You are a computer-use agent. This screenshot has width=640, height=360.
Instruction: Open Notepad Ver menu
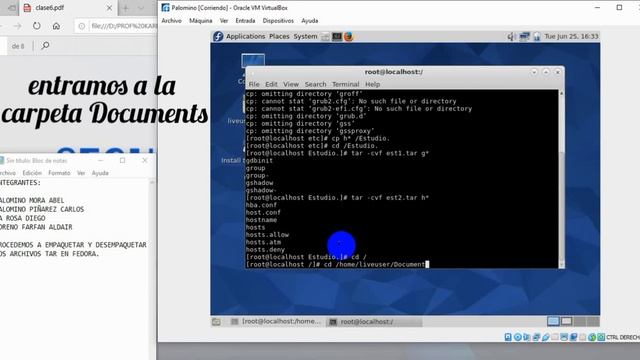pos(81,173)
